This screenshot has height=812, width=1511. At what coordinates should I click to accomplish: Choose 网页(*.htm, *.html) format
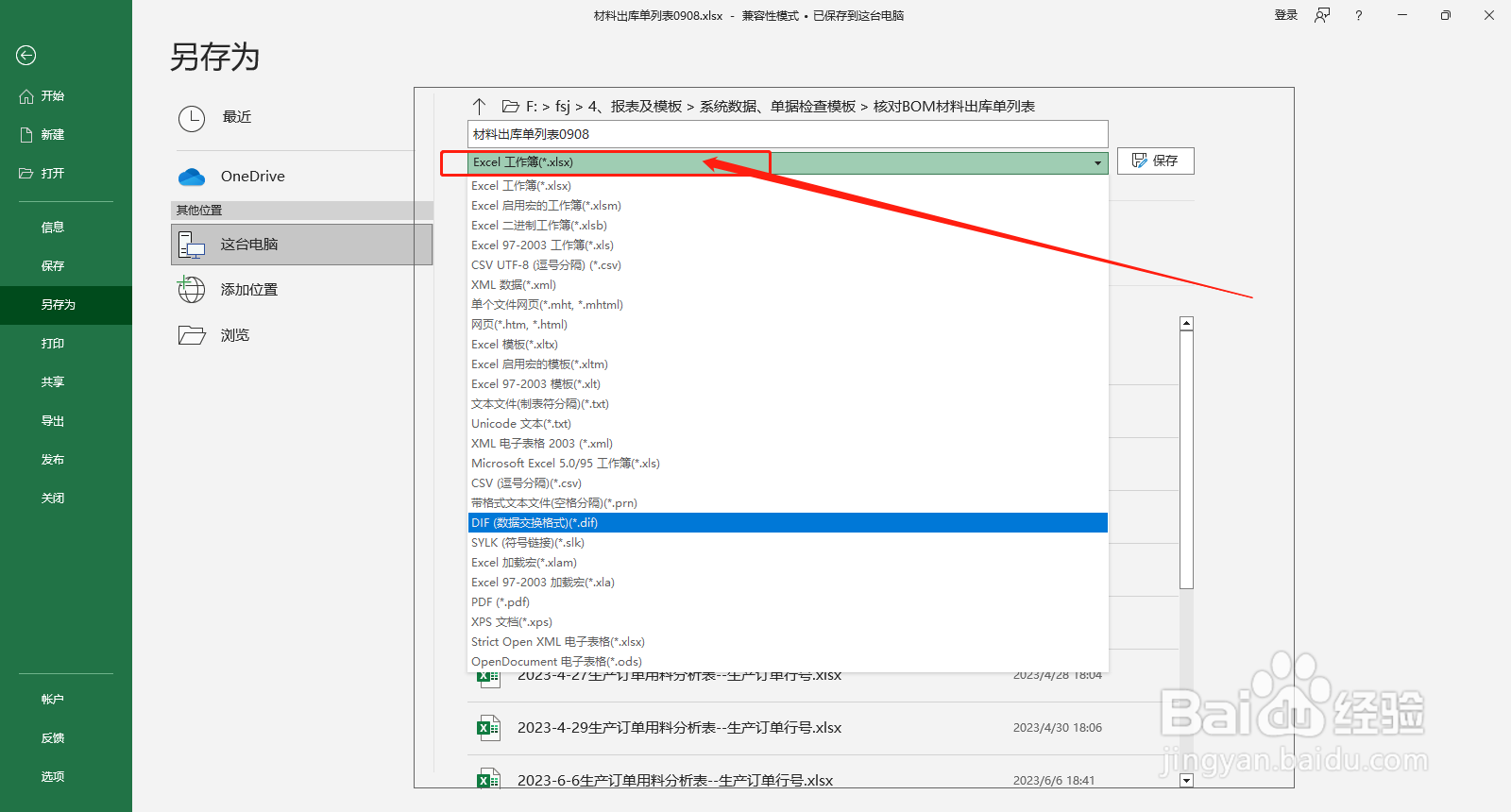click(x=788, y=325)
